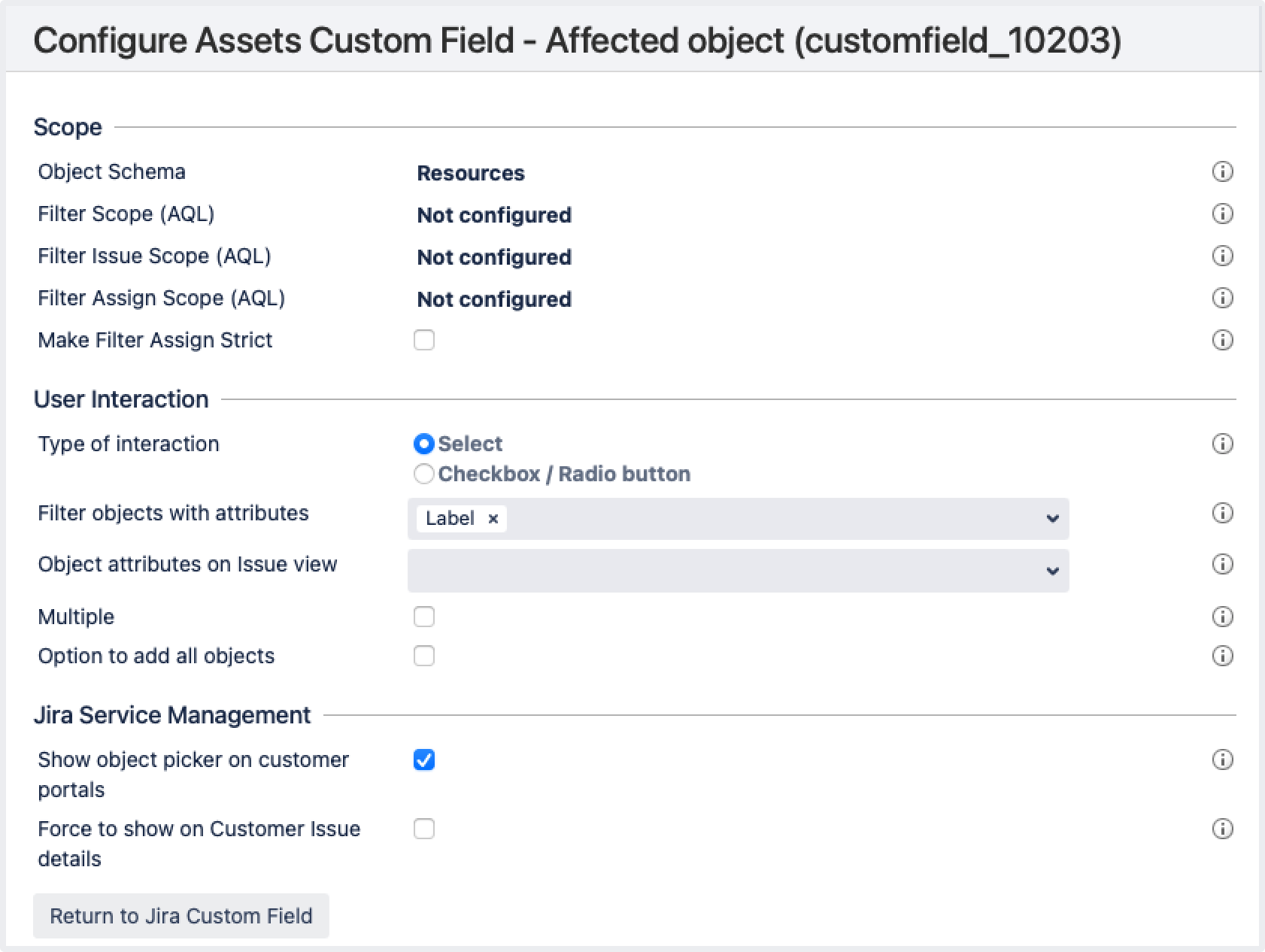
Task: Enable Make Filter Assign Strict
Action: pos(425,341)
